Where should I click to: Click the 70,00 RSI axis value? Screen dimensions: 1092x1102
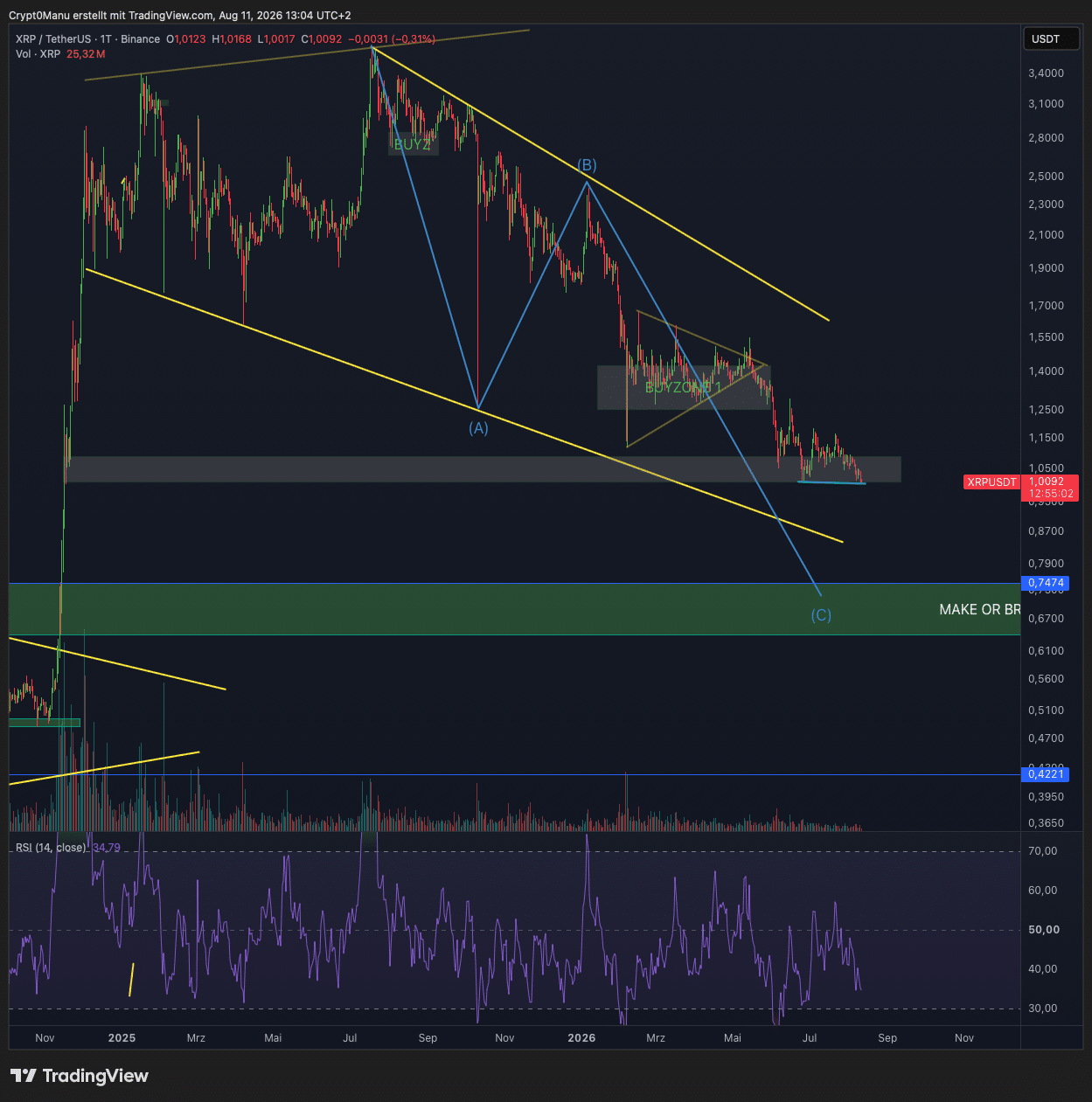pyautogui.click(x=1043, y=851)
